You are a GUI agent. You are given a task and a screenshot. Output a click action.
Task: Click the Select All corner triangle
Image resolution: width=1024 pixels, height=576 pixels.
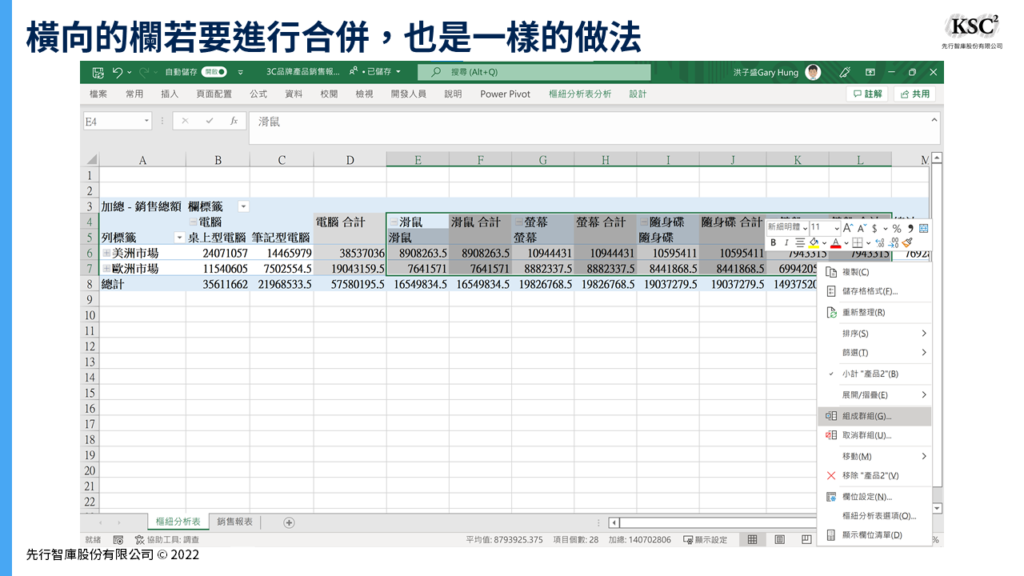[x=91, y=159]
